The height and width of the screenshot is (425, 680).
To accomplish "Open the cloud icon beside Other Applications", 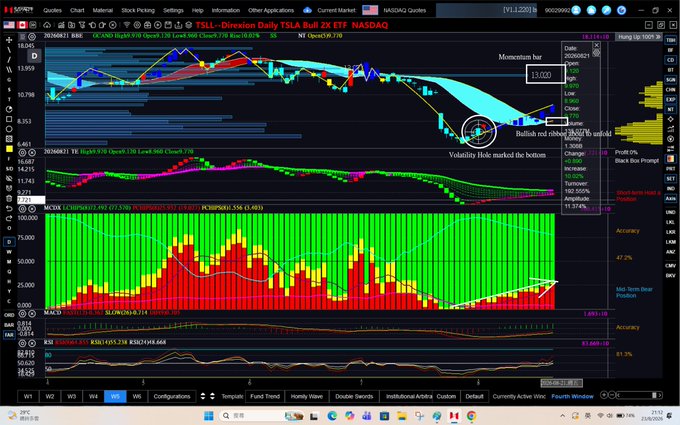I will click(307, 10).
